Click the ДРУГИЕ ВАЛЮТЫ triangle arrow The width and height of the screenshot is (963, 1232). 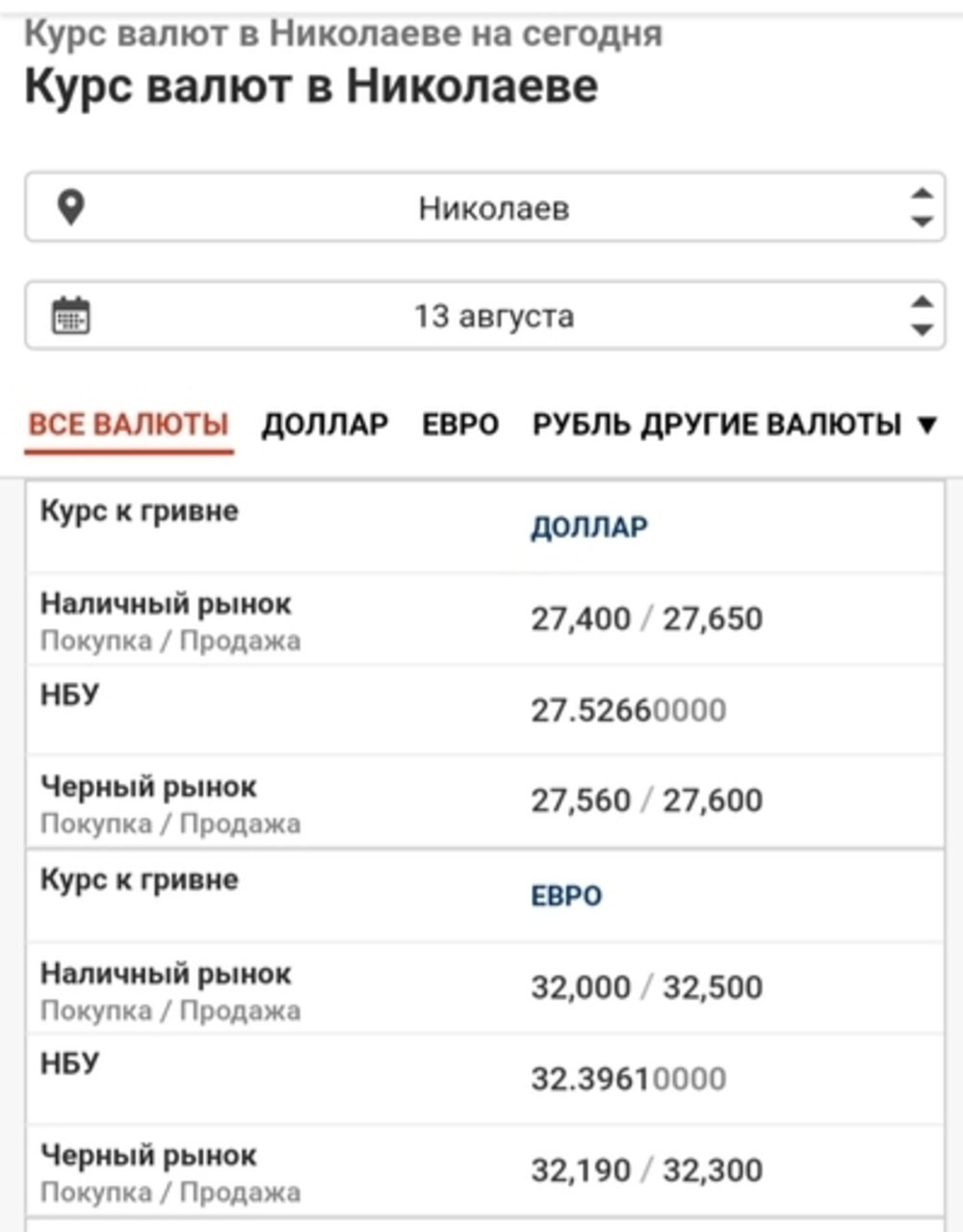pyautogui.click(x=926, y=425)
